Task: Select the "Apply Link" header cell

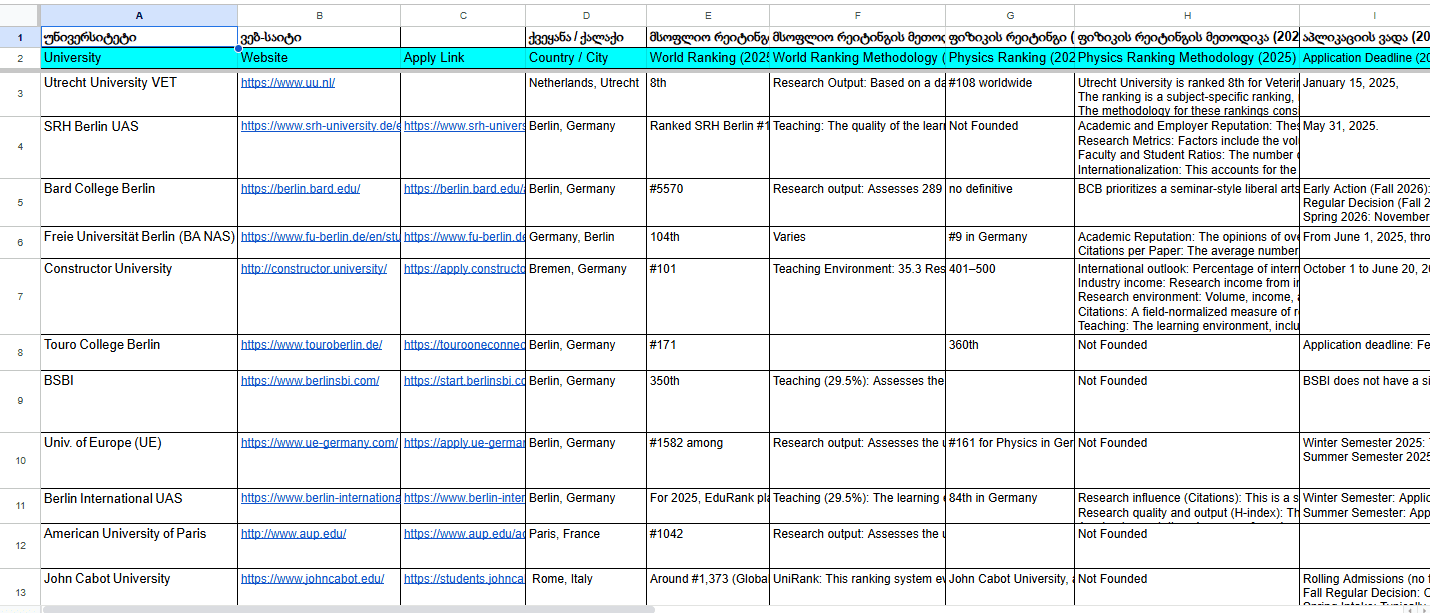Action: 463,58
